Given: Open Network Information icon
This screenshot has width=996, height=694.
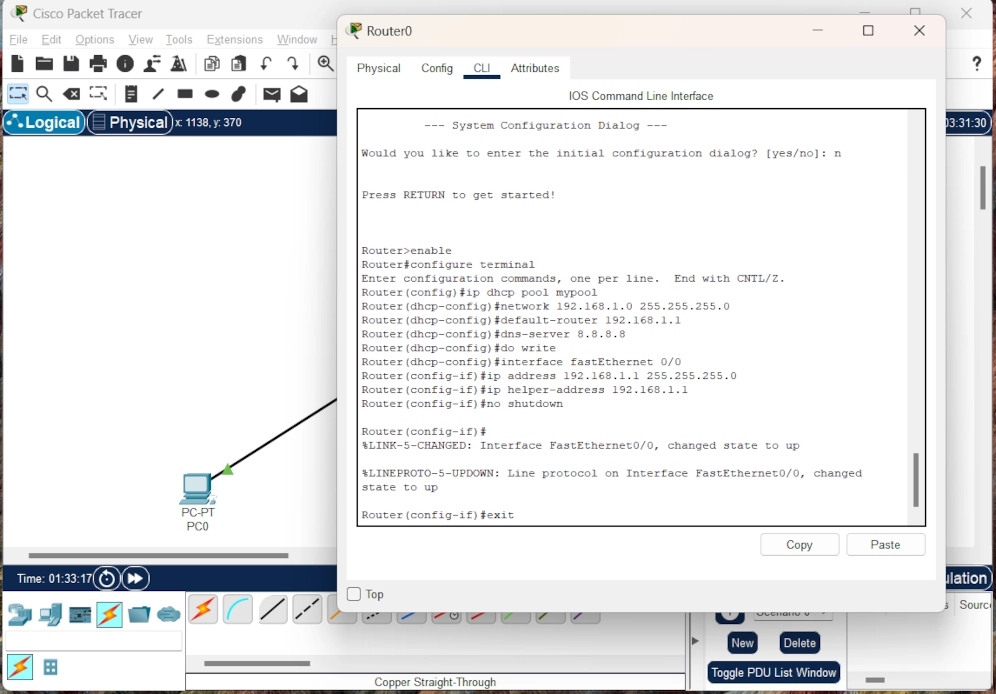Looking at the screenshot, I should coord(125,63).
